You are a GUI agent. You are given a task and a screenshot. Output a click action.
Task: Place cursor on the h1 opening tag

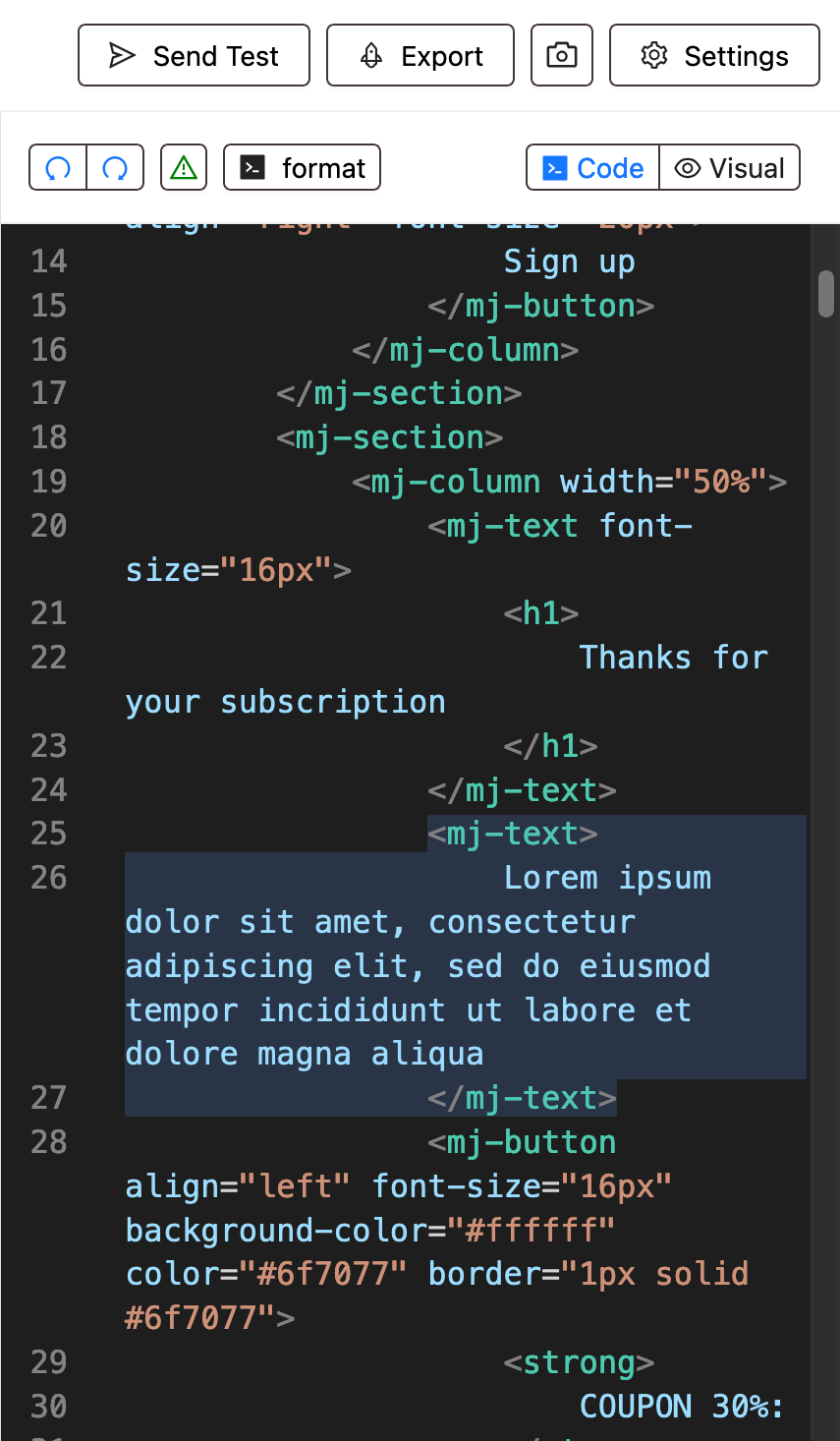click(541, 614)
